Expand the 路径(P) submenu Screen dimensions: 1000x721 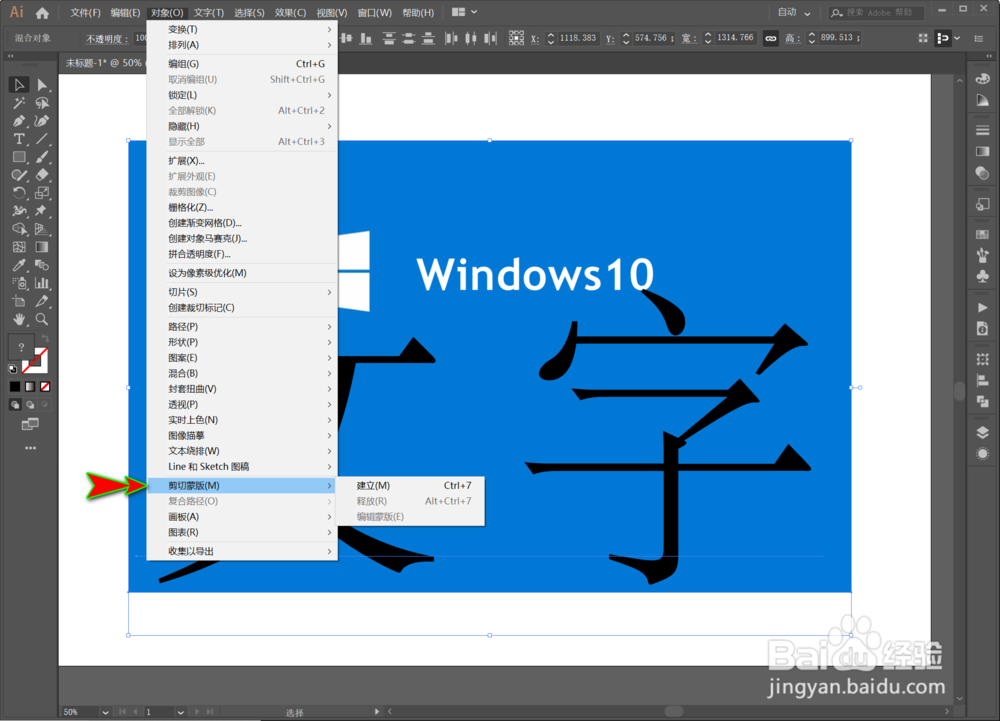pyautogui.click(x=242, y=326)
